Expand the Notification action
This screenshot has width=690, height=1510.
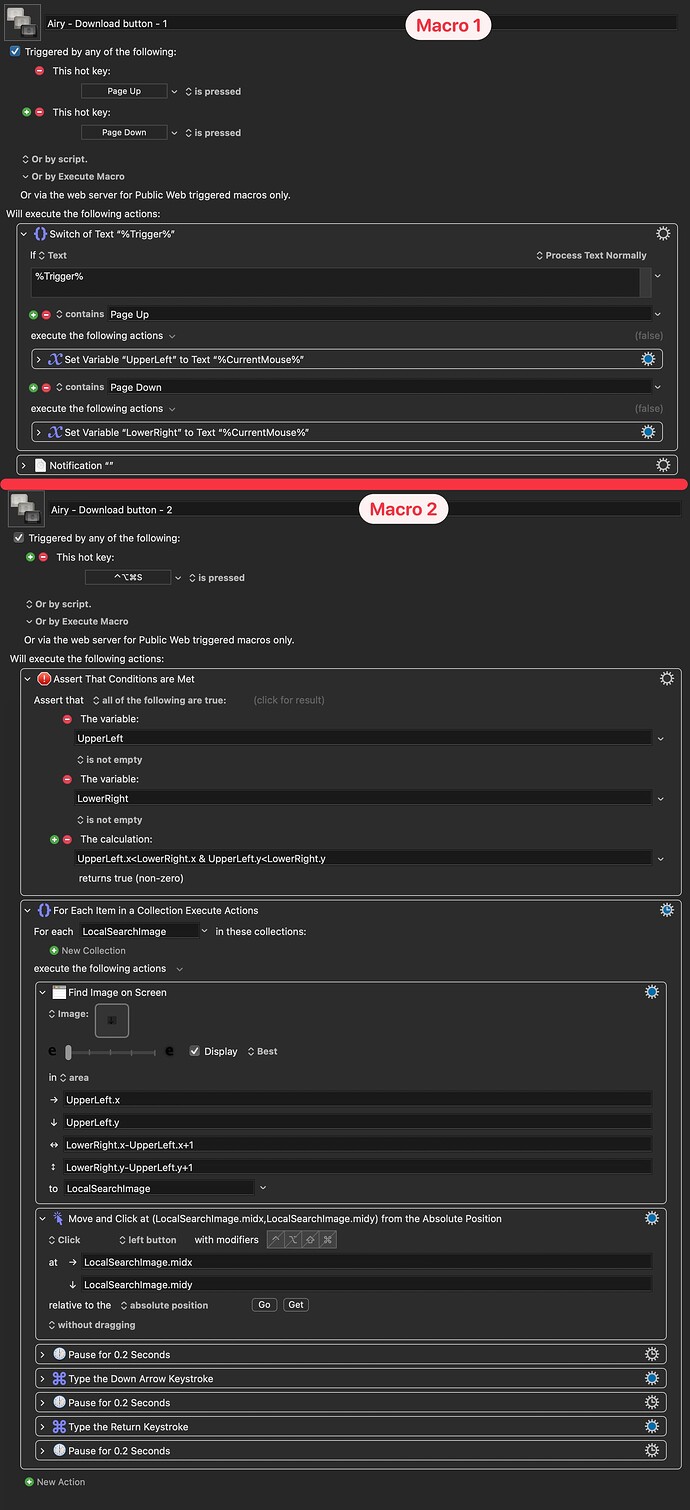pos(23,465)
